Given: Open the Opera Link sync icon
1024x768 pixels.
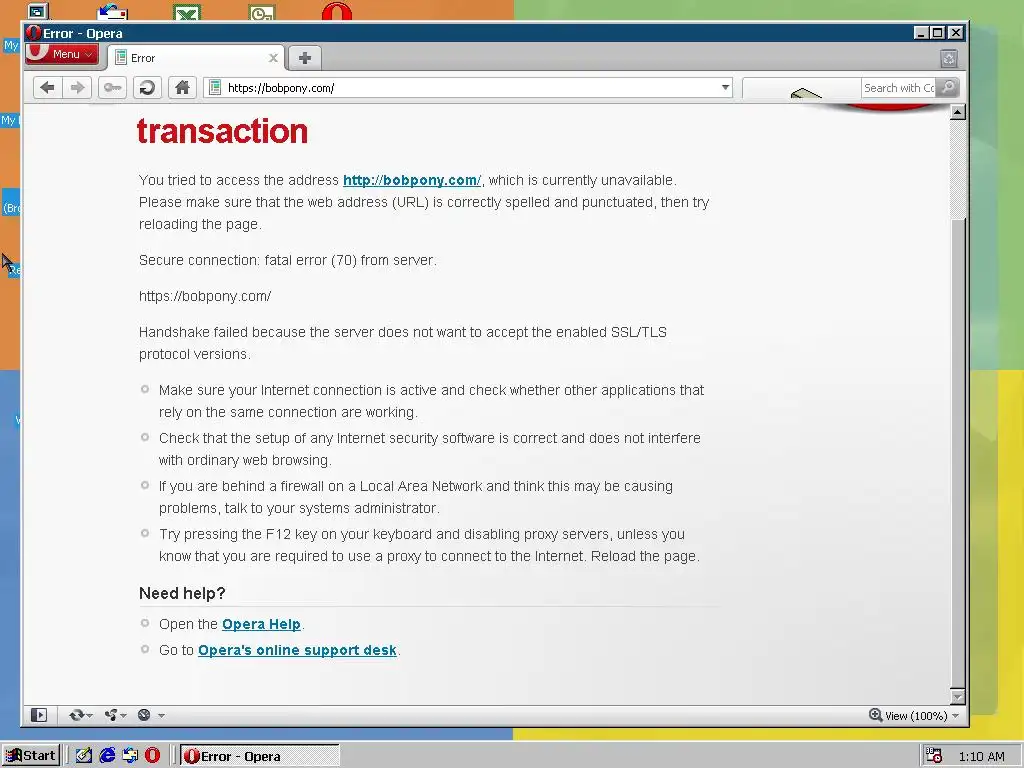Looking at the screenshot, I should 76,715.
